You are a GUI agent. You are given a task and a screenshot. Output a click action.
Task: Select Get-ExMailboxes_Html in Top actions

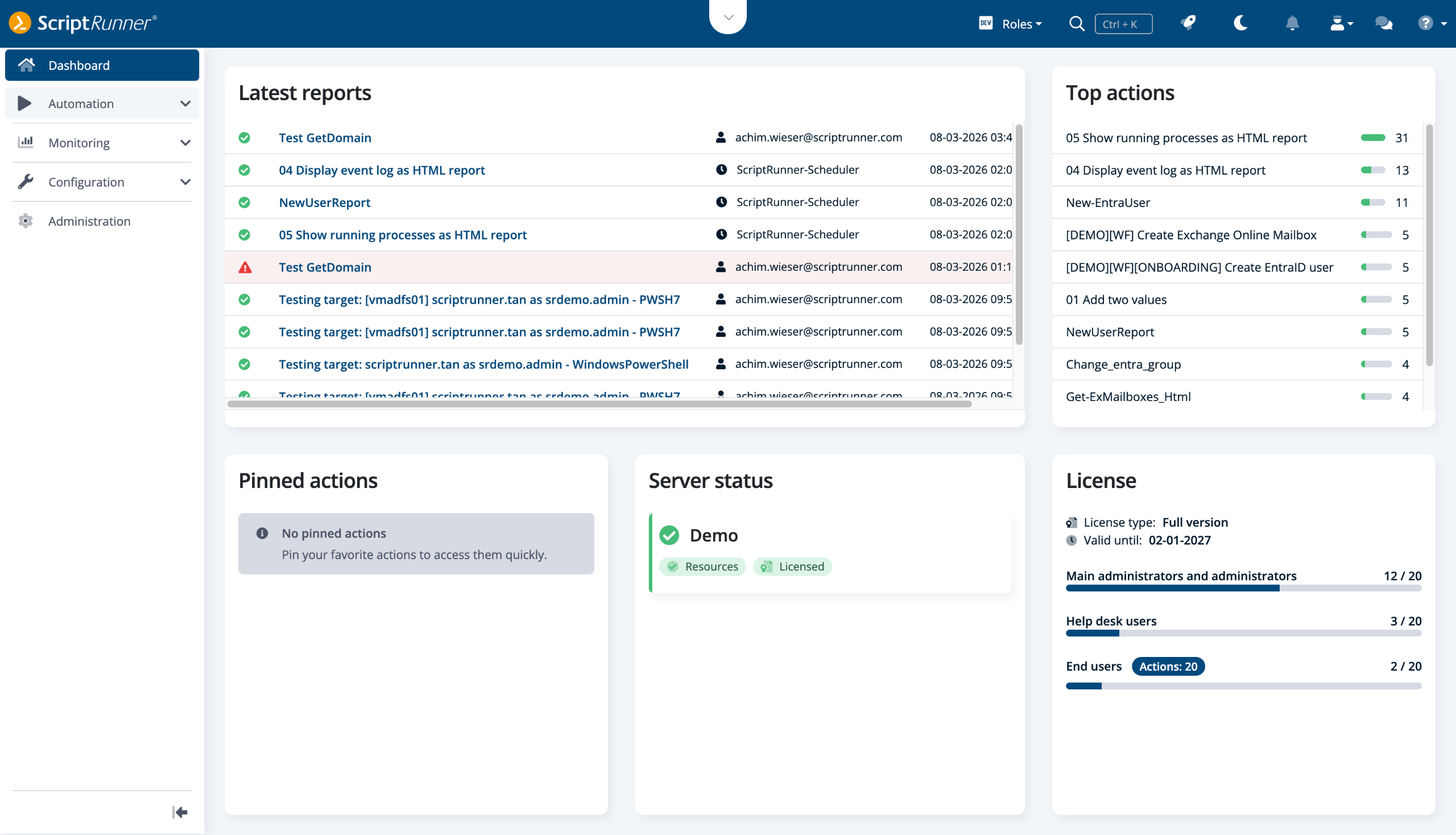click(x=1128, y=397)
